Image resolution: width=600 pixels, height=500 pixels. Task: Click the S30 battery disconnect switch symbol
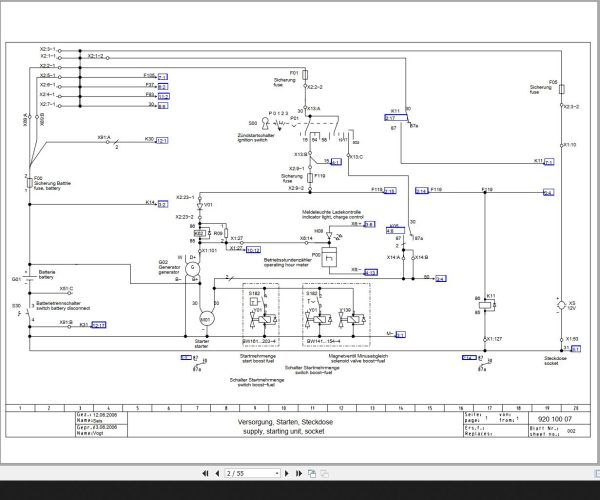point(27,314)
